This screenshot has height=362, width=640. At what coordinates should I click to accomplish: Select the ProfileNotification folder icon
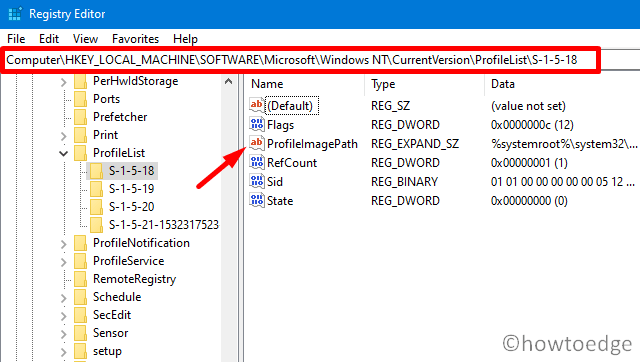(x=80, y=243)
